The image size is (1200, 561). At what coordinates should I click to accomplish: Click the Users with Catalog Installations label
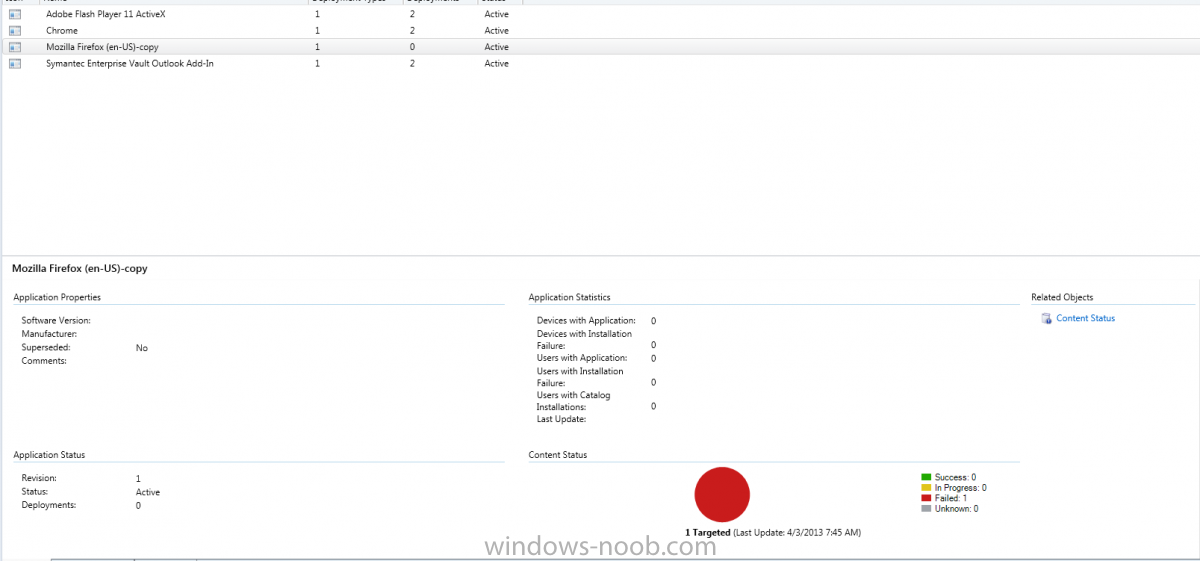pos(574,401)
